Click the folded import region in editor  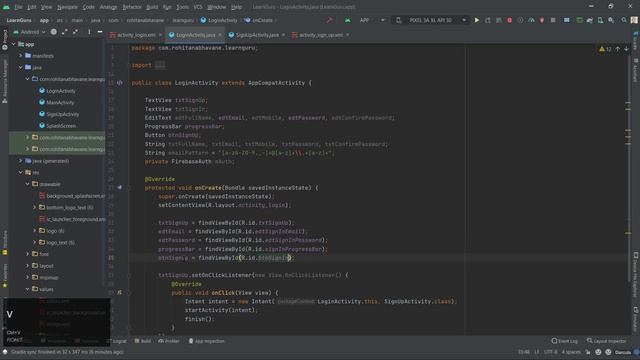point(160,65)
